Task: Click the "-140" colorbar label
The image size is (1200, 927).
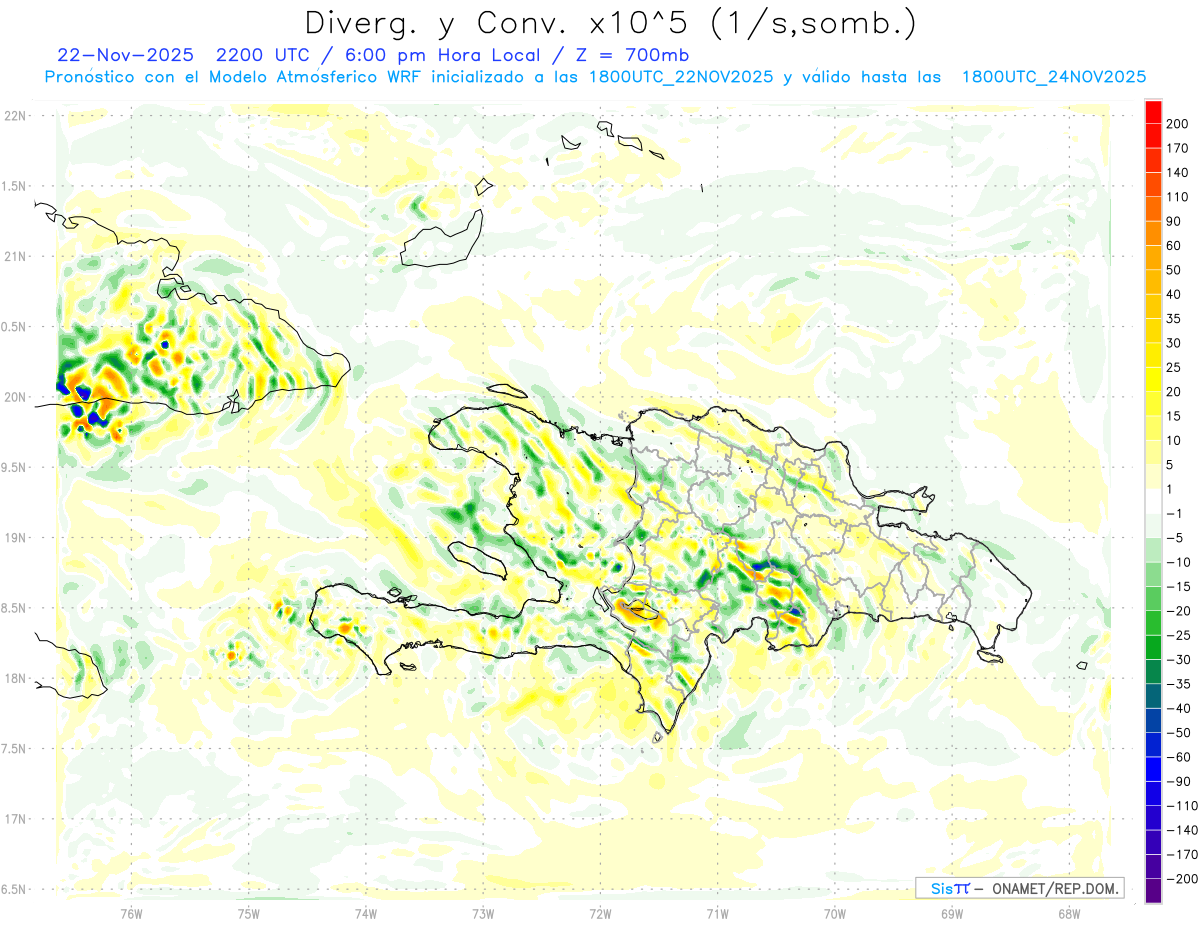Action: [1182, 830]
